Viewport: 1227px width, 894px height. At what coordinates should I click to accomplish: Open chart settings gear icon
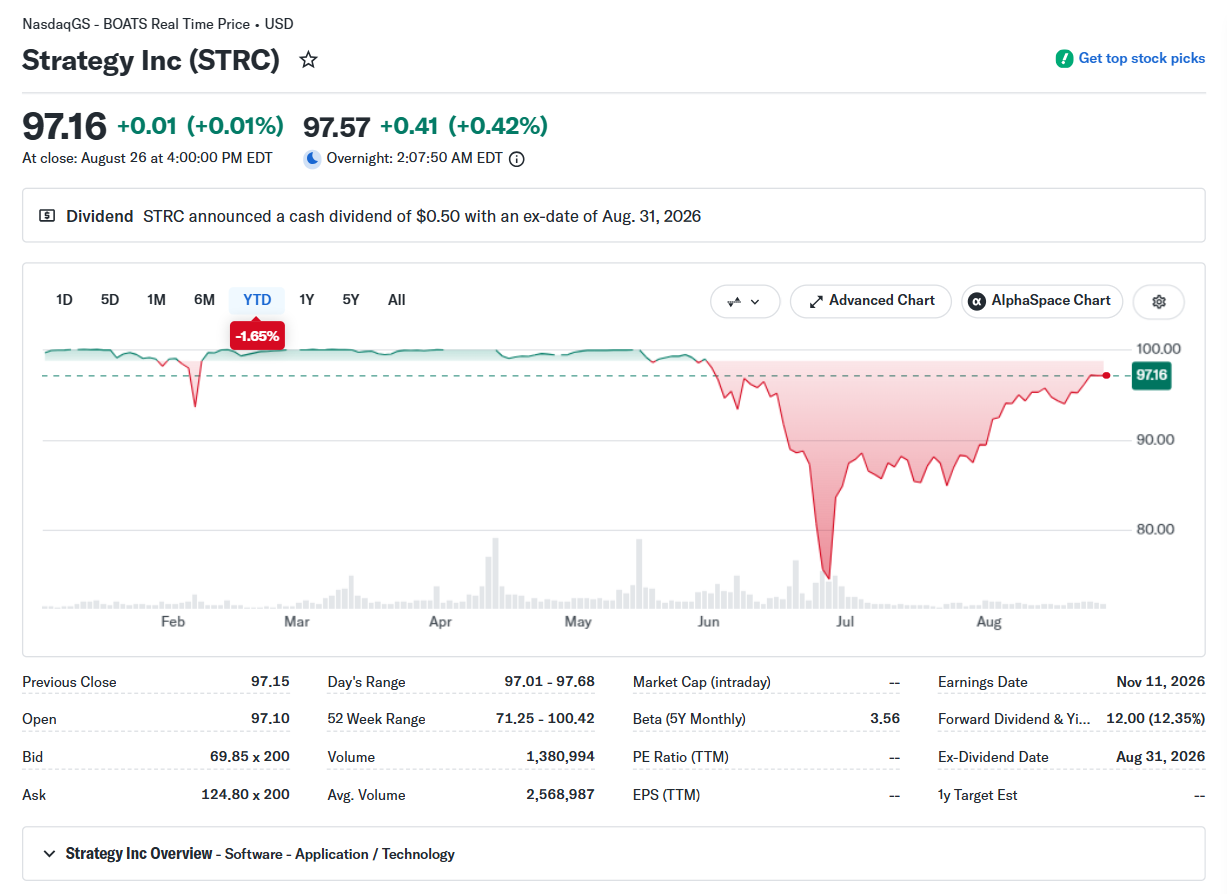coord(1159,301)
